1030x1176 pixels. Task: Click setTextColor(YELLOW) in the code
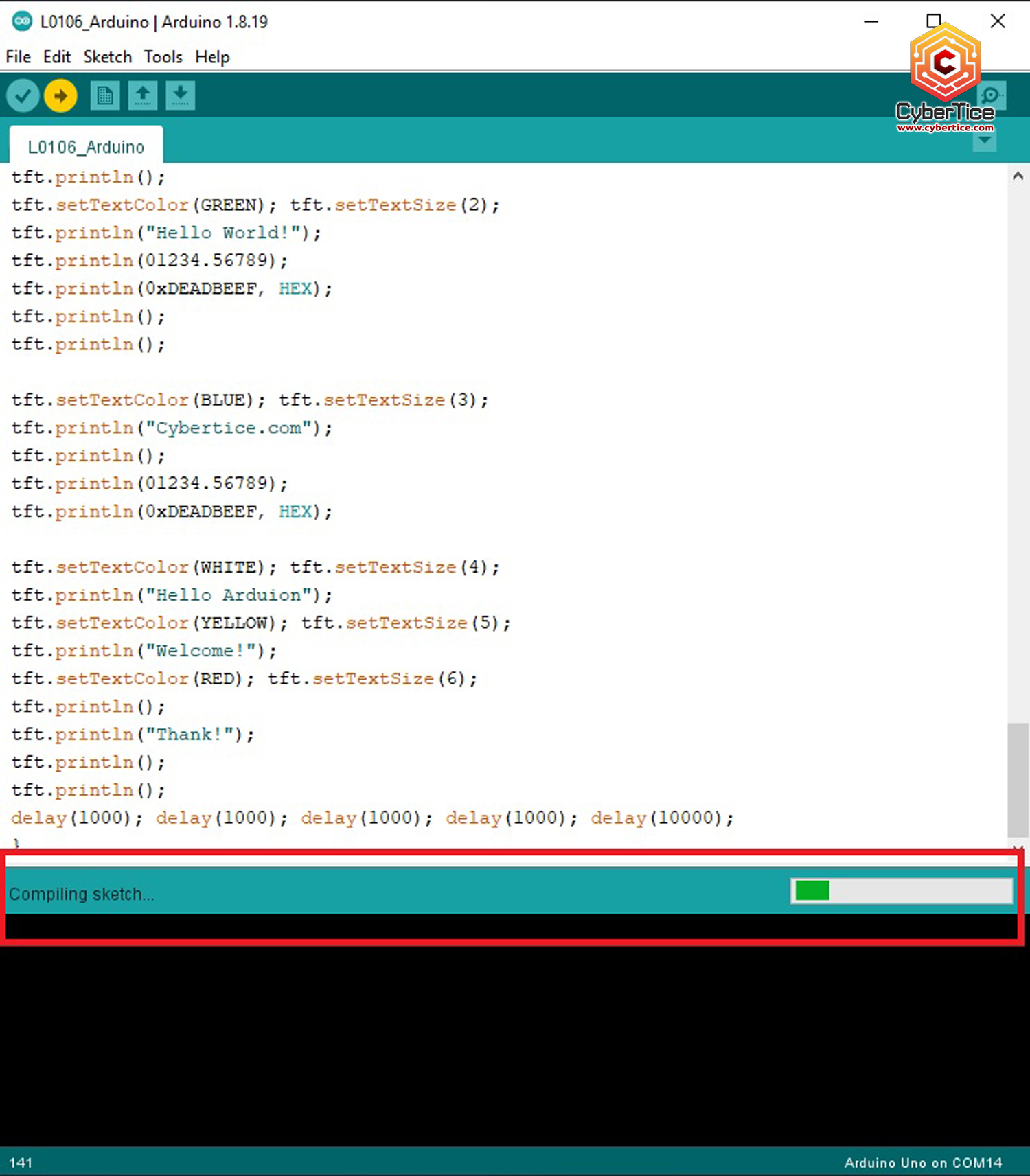(166, 623)
